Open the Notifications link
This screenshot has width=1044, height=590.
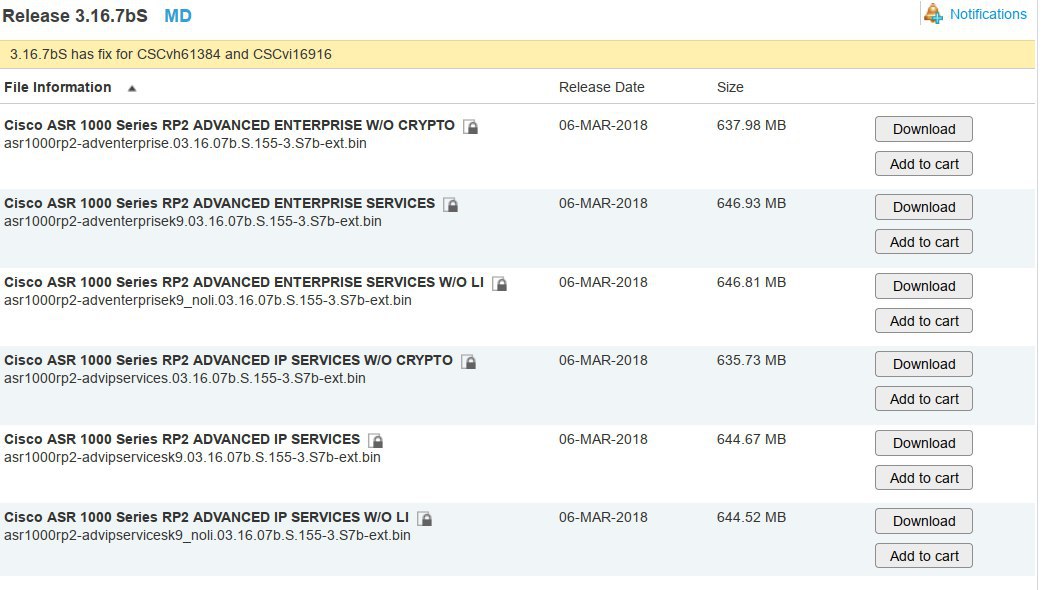point(988,14)
